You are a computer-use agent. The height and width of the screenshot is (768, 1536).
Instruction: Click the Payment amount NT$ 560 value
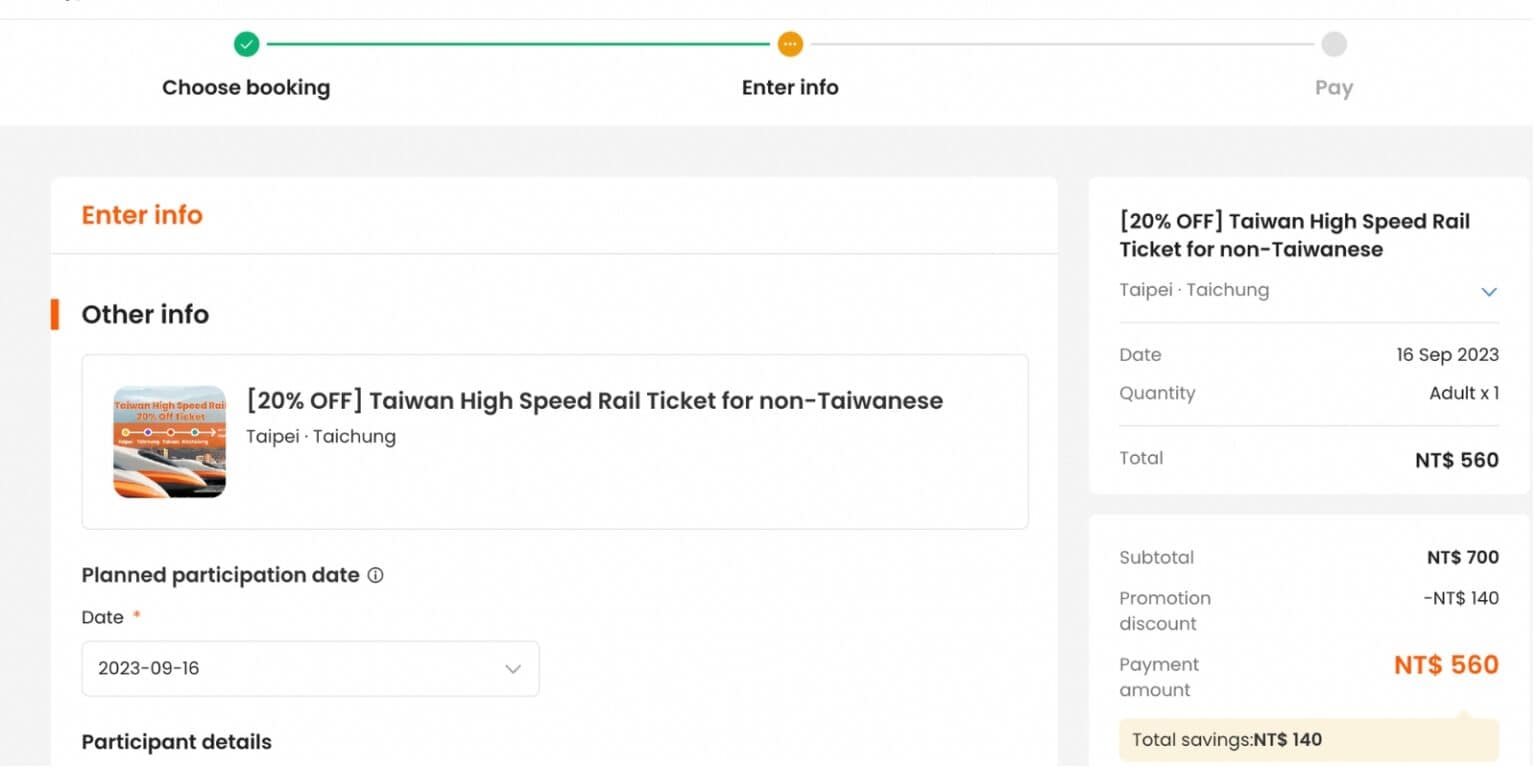click(x=1446, y=664)
